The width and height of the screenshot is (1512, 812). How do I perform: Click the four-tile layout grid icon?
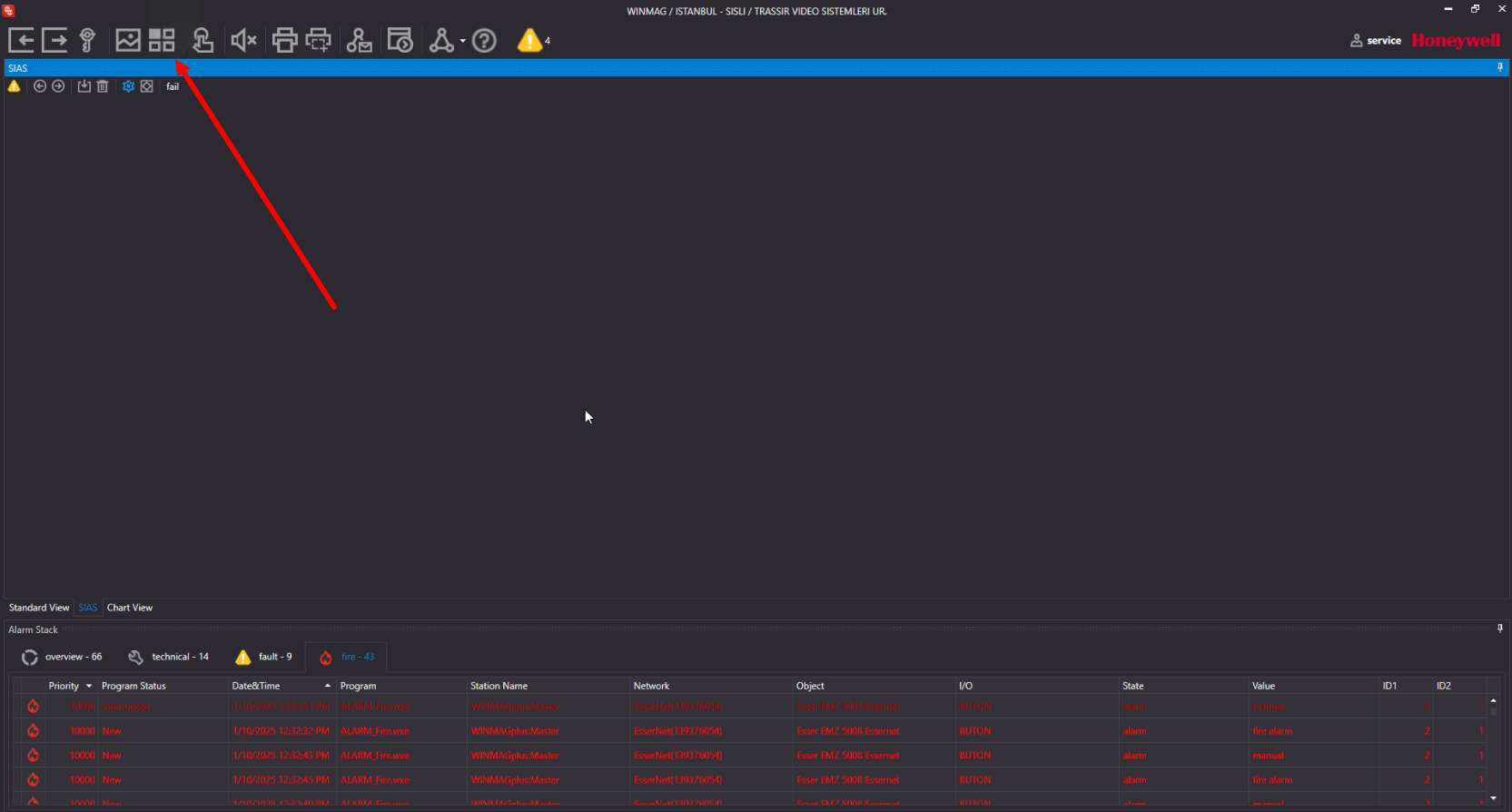click(162, 40)
